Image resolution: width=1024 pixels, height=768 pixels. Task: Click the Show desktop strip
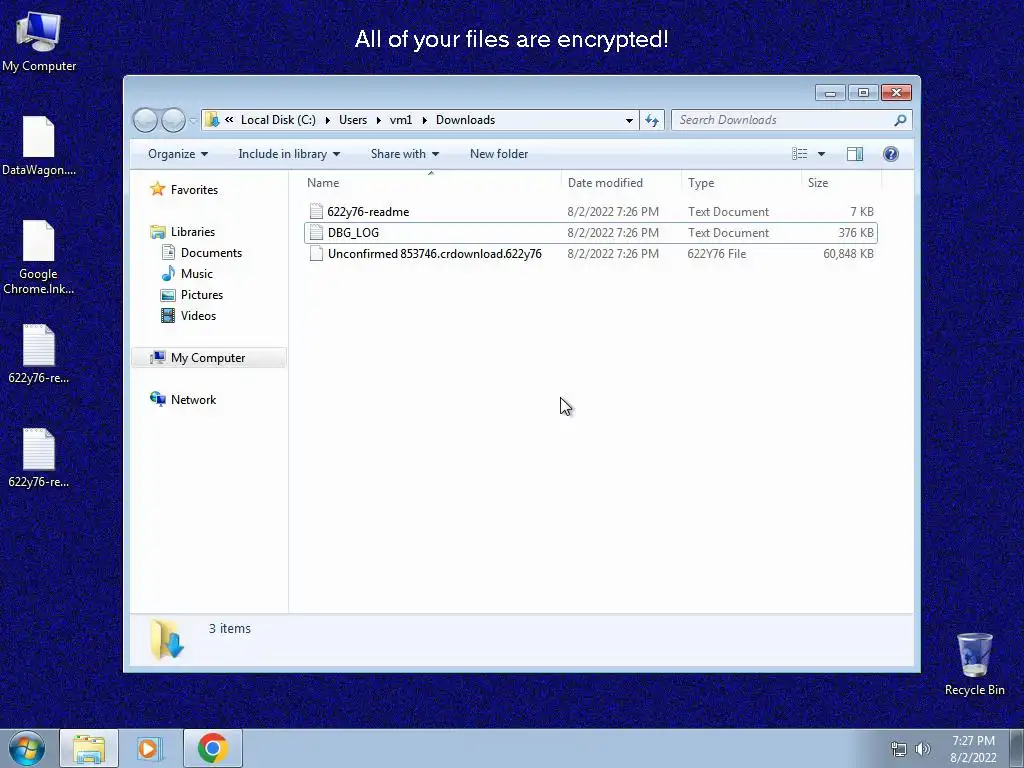click(x=1017, y=749)
